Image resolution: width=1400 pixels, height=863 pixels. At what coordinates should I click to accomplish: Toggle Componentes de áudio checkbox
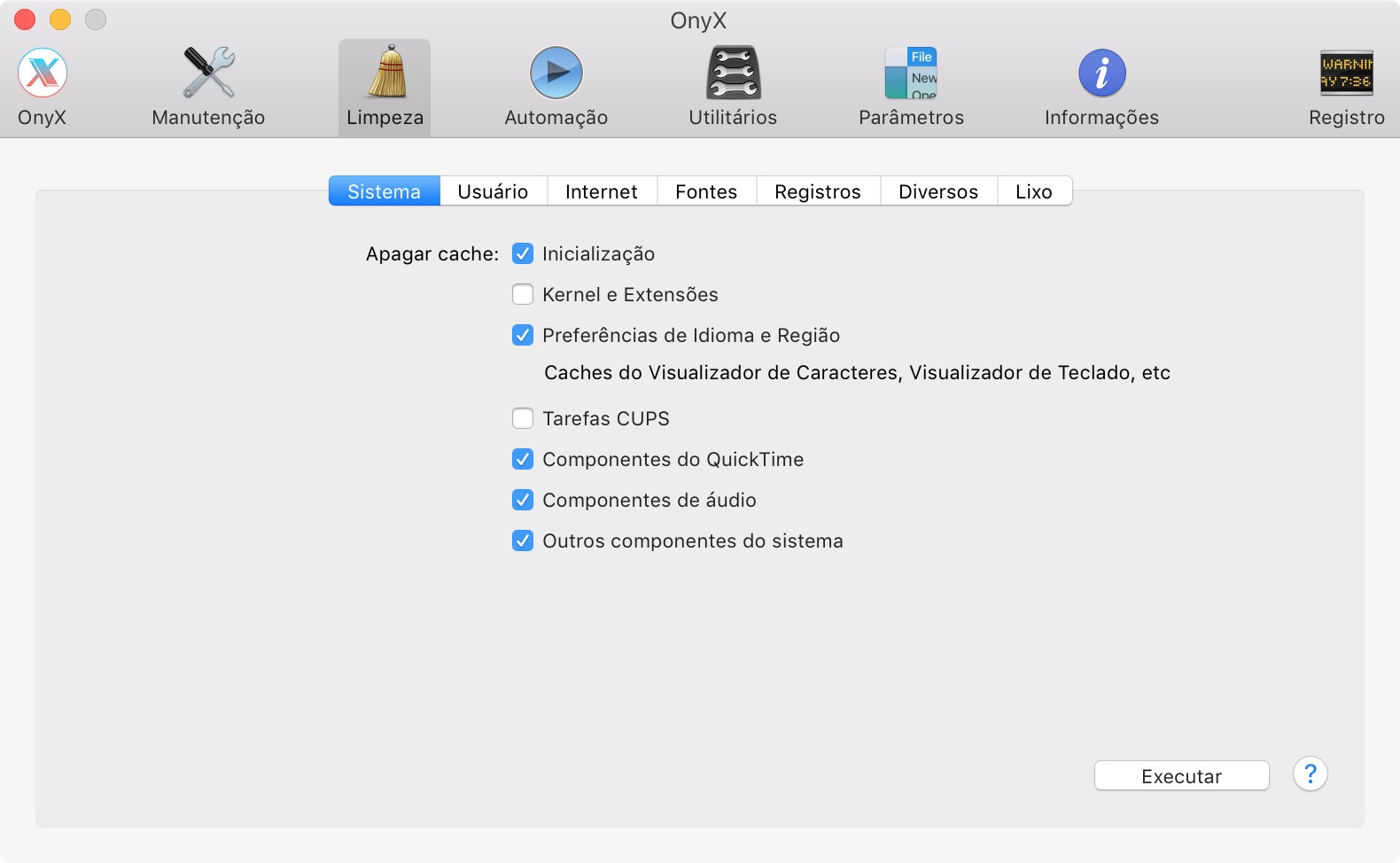(523, 500)
